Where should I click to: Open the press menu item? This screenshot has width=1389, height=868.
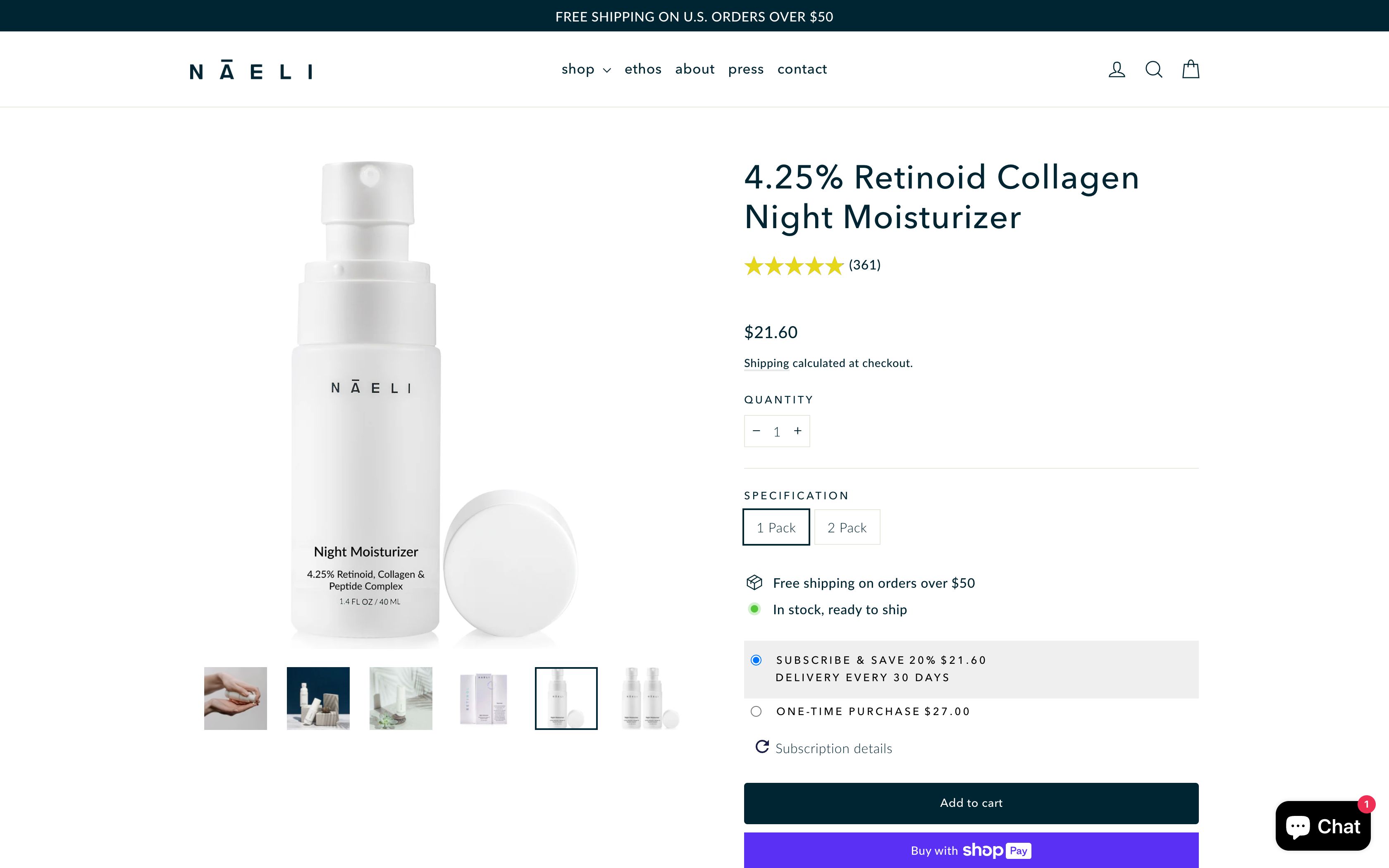click(746, 69)
